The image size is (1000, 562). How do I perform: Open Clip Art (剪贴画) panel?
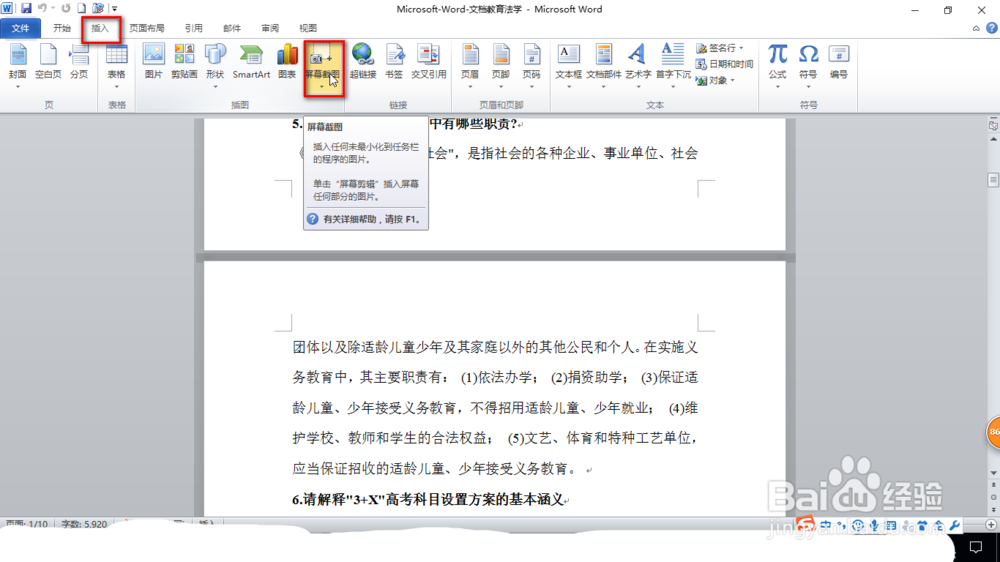pyautogui.click(x=184, y=63)
